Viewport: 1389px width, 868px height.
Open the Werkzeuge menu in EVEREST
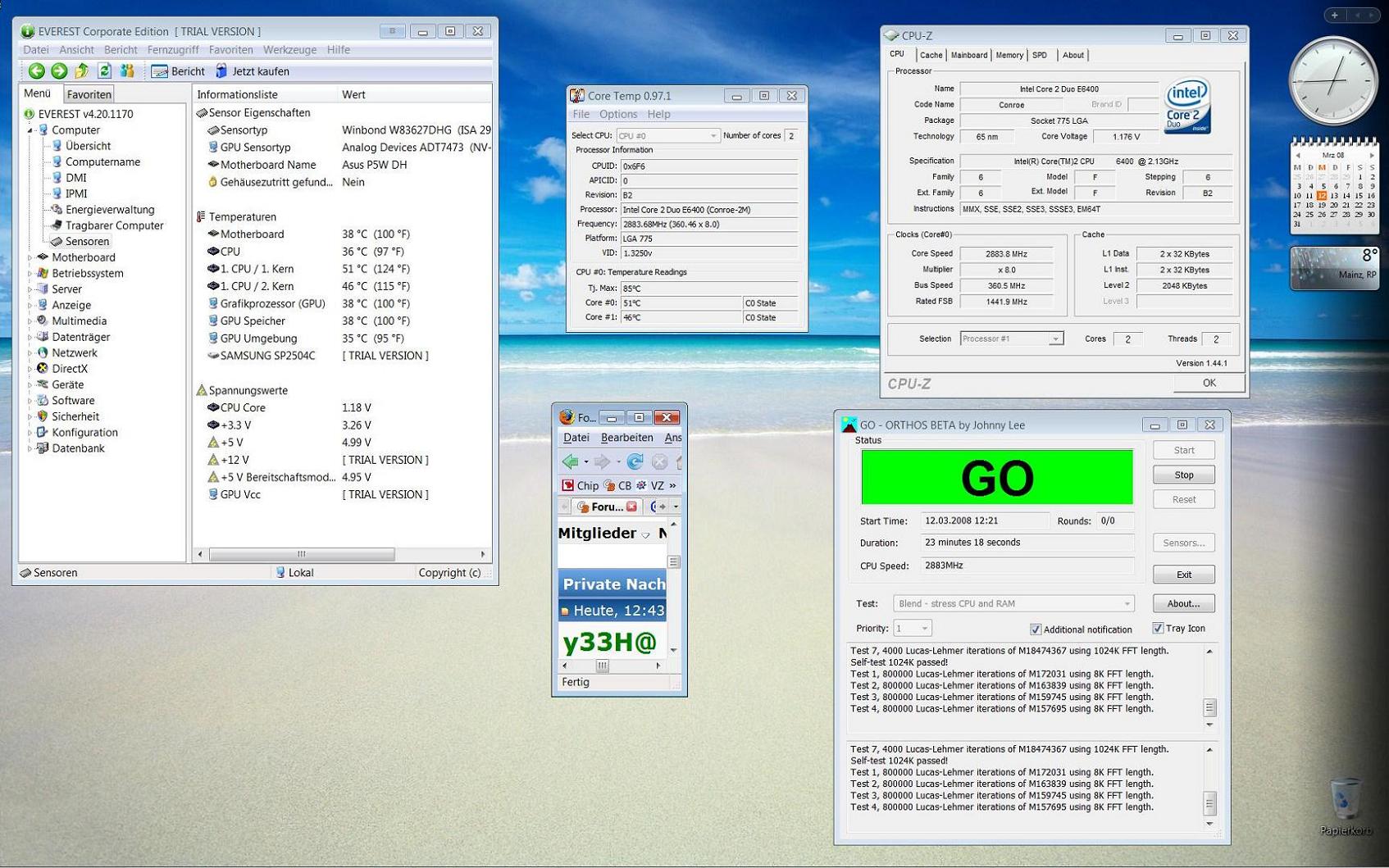(x=289, y=50)
